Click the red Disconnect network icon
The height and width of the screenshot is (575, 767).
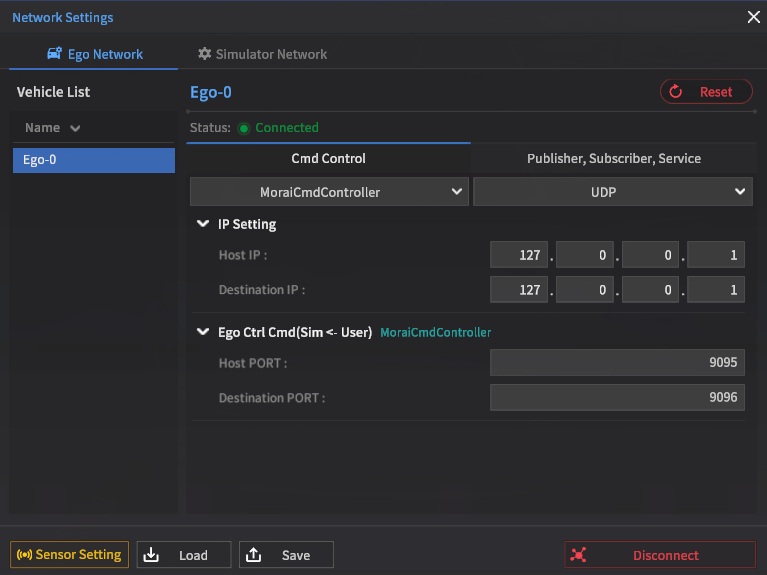point(578,555)
